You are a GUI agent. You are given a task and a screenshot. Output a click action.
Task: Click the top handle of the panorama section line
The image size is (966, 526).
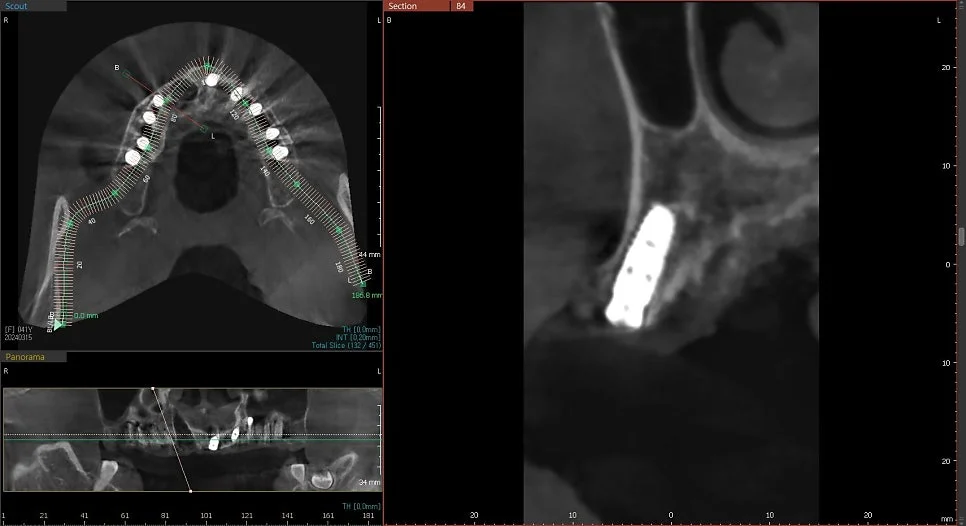pyautogui.click(x=153, y=389)
